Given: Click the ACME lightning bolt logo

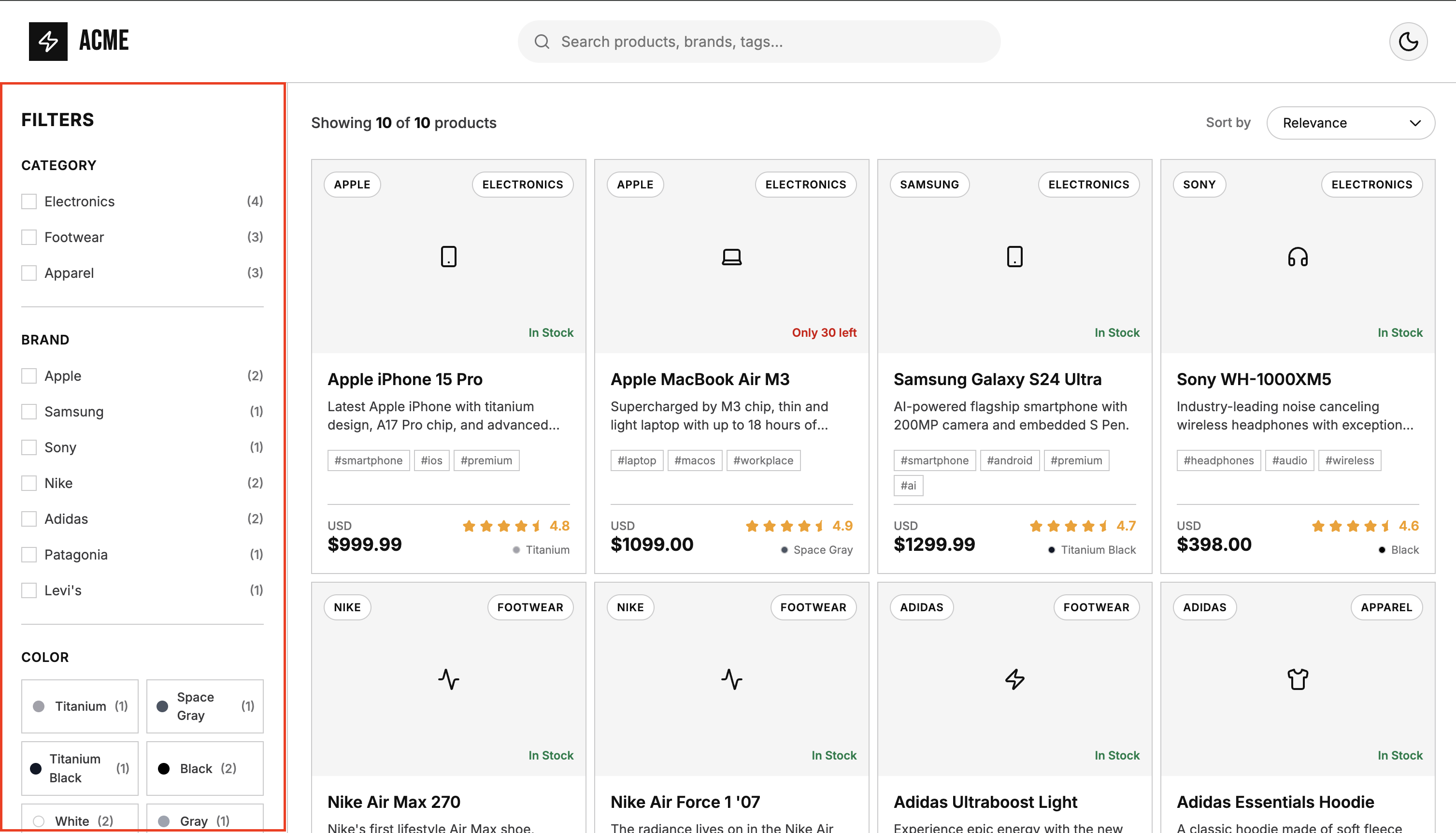Looking at the screenshot, I should 48,41.
